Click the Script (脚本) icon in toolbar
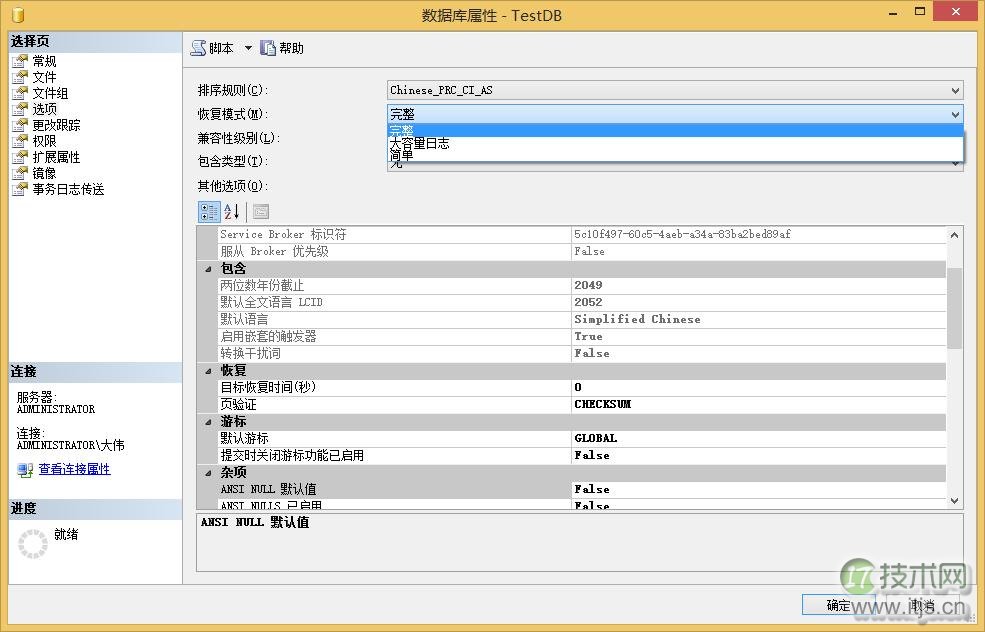 coord(199,48)
